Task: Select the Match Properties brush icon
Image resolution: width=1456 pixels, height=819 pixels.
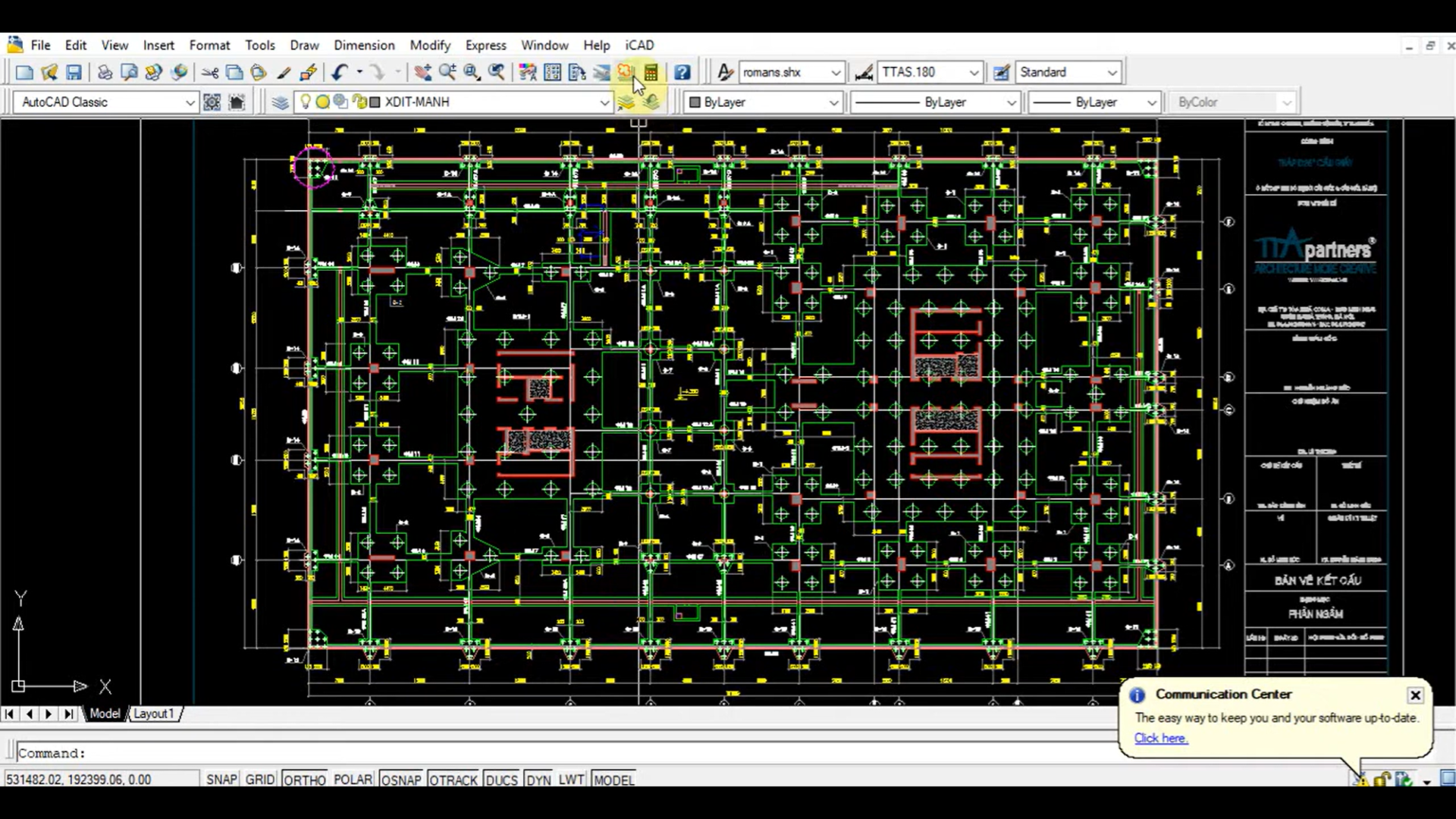Action: [x=284, y=73]
